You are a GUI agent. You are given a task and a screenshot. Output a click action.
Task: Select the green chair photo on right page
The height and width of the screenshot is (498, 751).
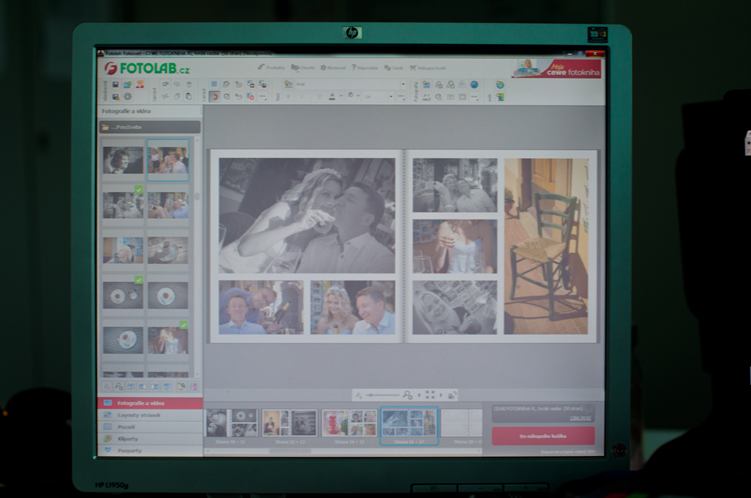(546, 246)
